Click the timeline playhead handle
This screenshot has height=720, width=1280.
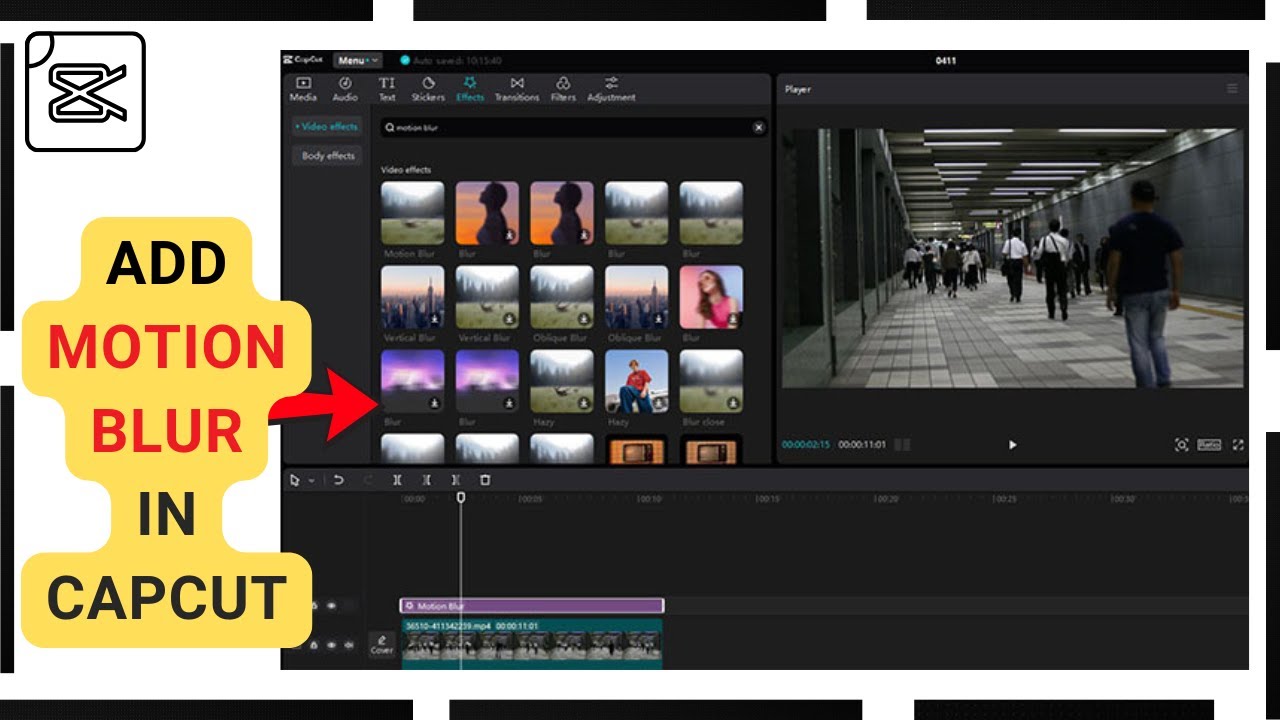click(x=461, y=497)
